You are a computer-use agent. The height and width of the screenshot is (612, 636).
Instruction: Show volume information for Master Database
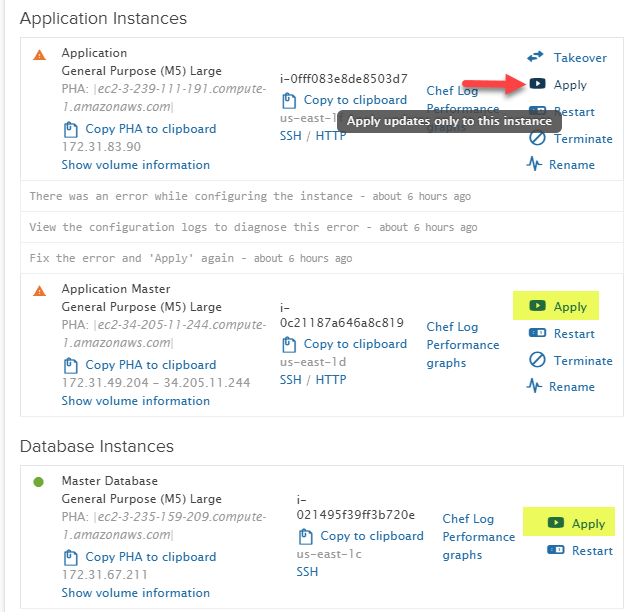pyautogui.click(x=136, y=593)
